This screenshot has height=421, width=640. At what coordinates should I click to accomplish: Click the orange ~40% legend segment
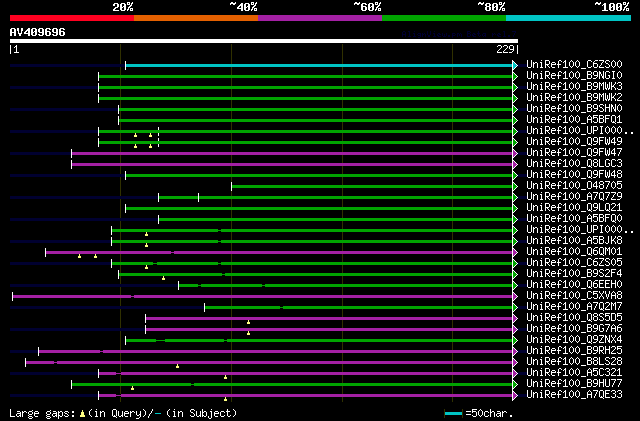coord(196,18)
